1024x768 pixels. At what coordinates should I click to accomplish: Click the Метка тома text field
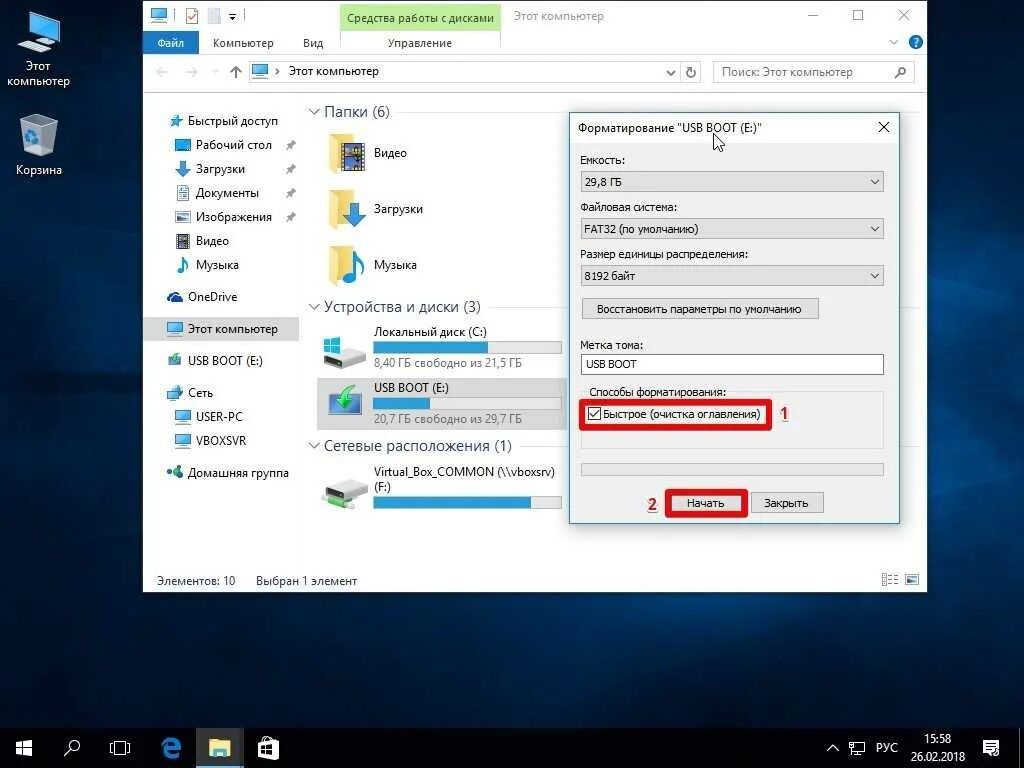point(732,364)
